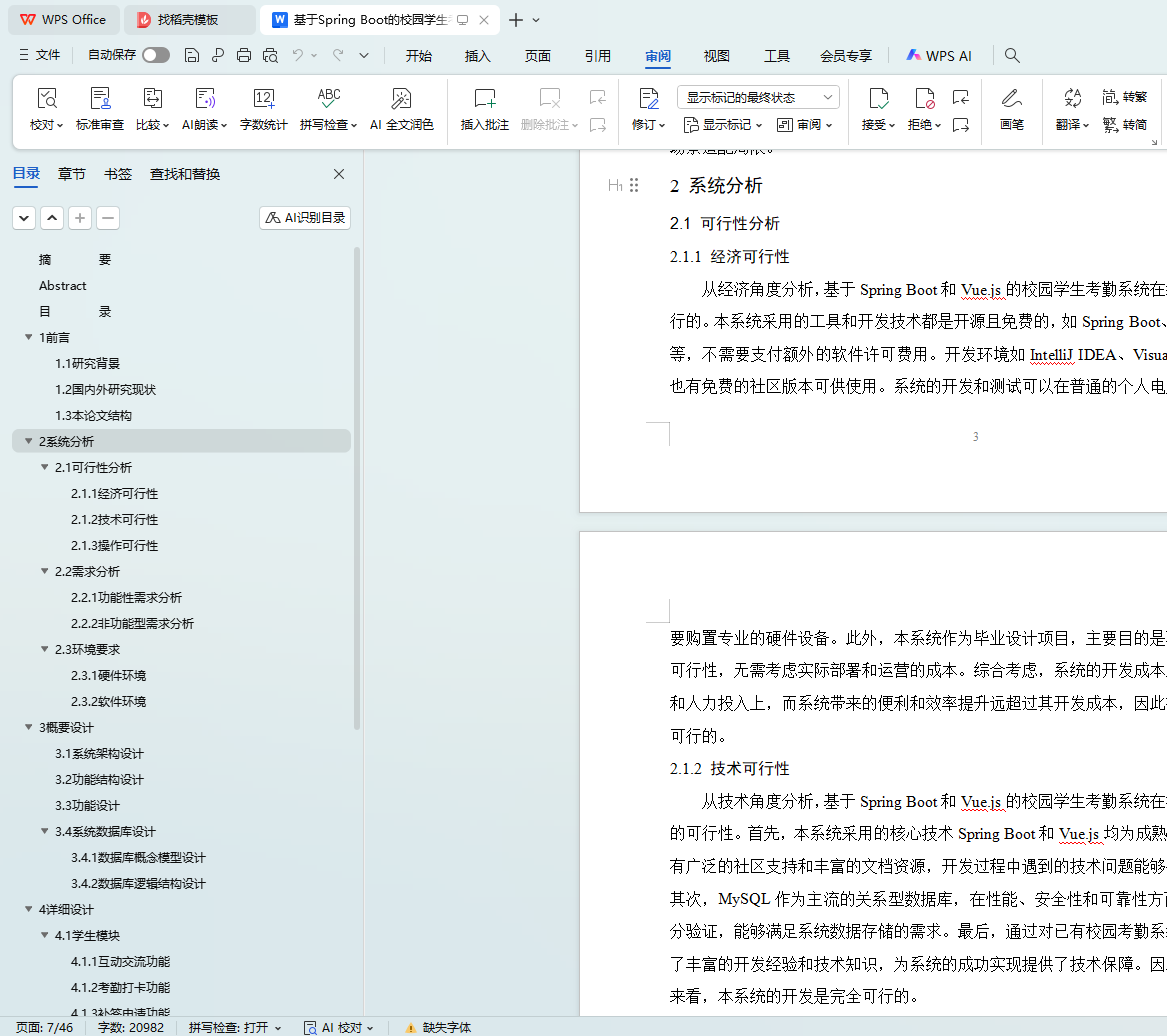Viewport: 1167px width, 1036px height.
Task: Click the 字数统计 word count icon
Action: pyautogui.click(x=263, y=99)
